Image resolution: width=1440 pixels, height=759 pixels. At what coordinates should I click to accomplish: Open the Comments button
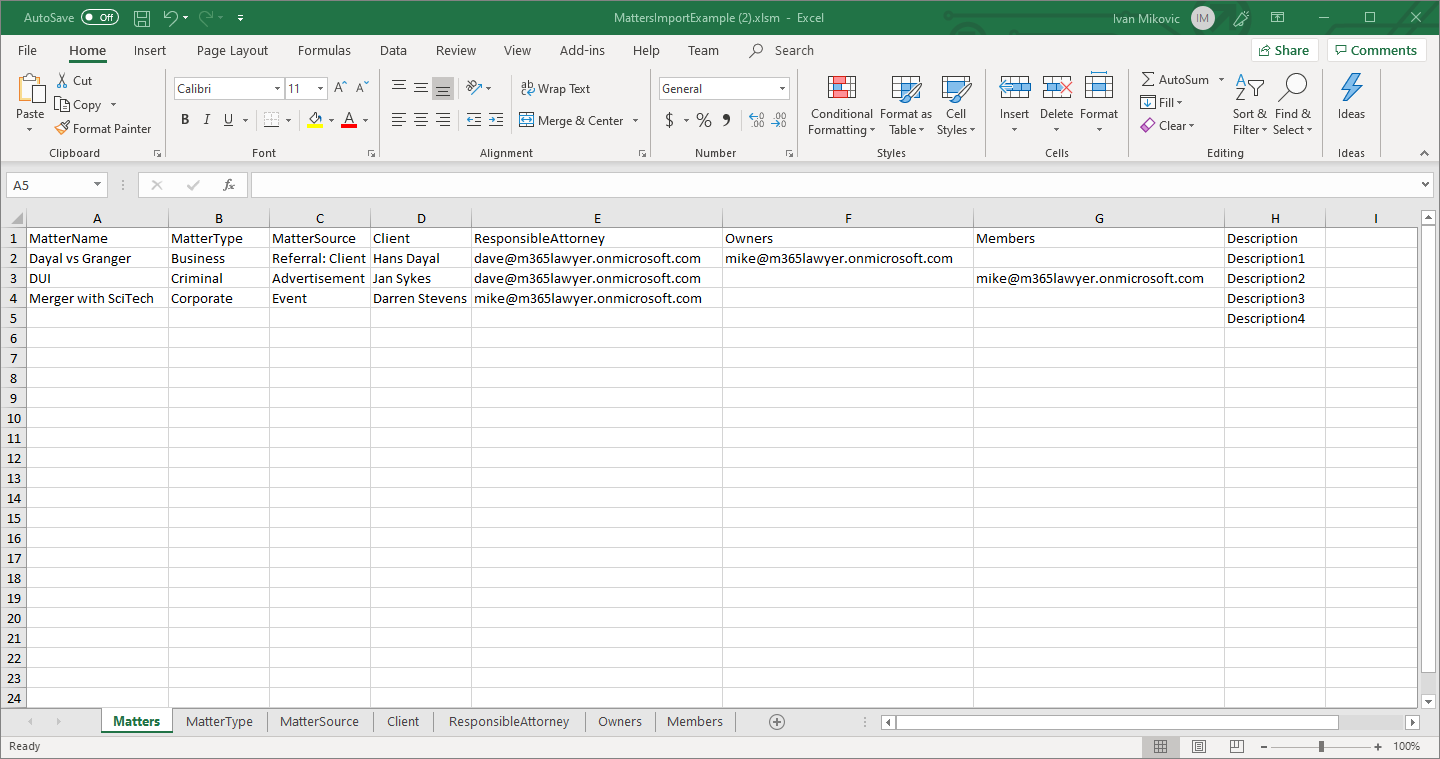[x=1376, y=50]
